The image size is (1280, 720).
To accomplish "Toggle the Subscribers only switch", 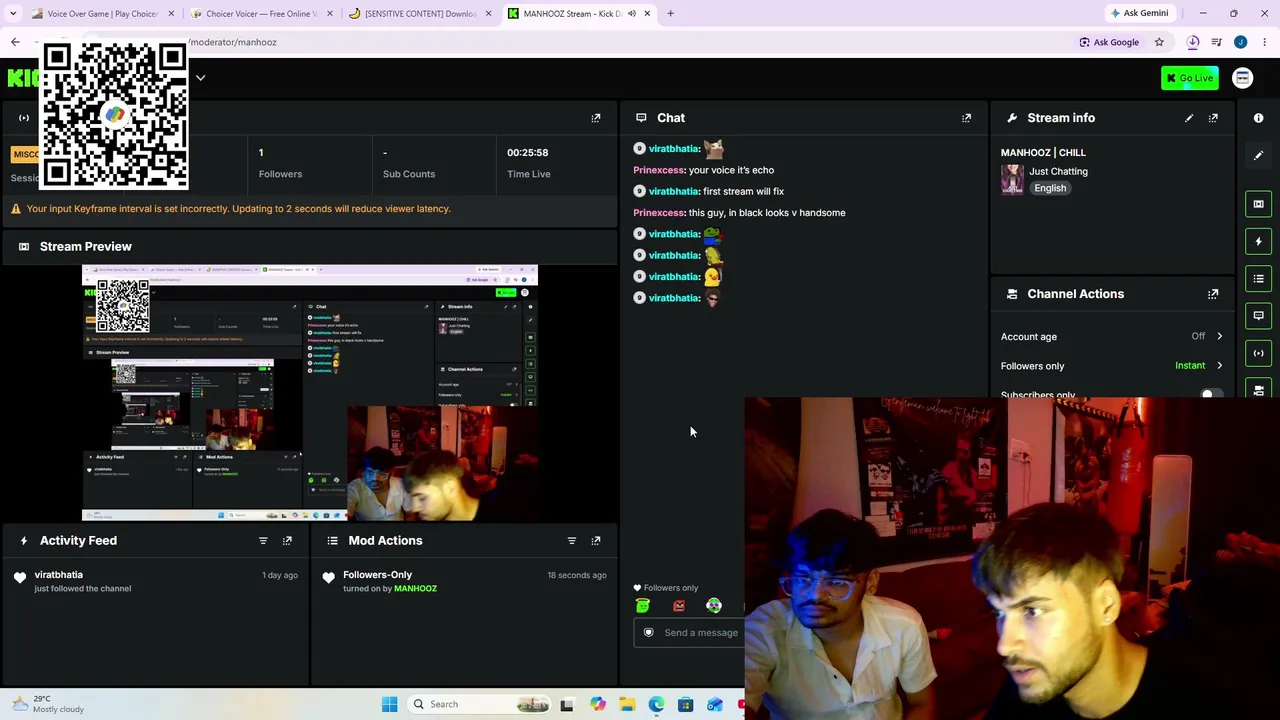I will tap(1211, 394).
